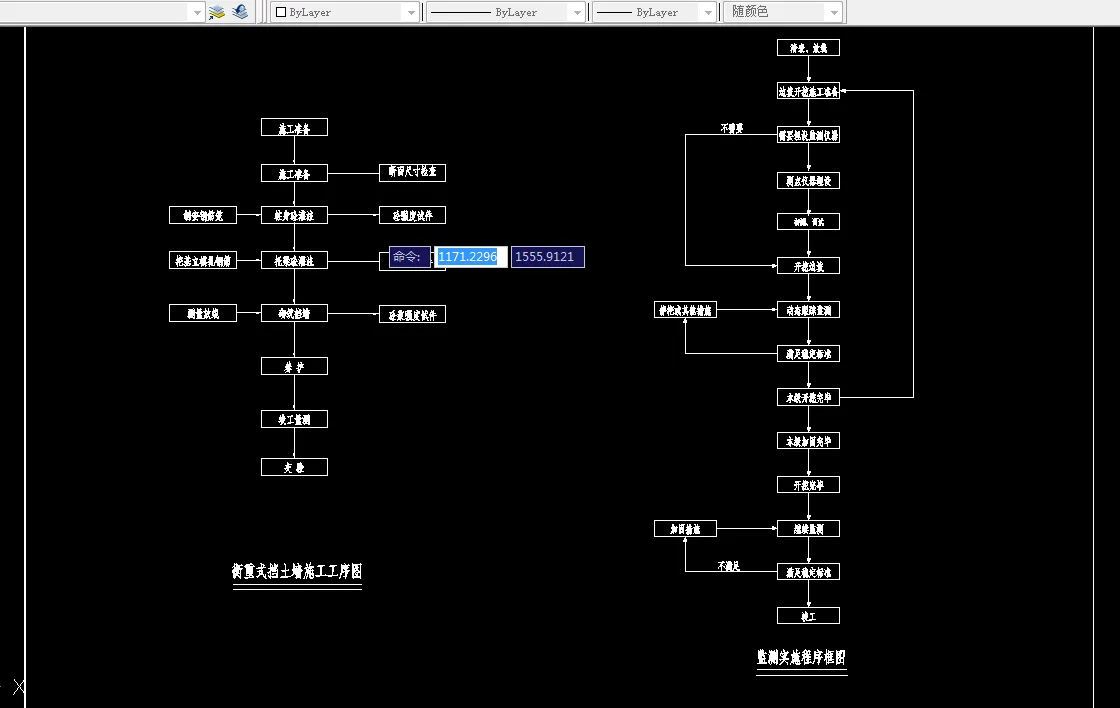Click the 命令: dynamic input label
The image size is (1120, 708).
click(x=410, y=256)
